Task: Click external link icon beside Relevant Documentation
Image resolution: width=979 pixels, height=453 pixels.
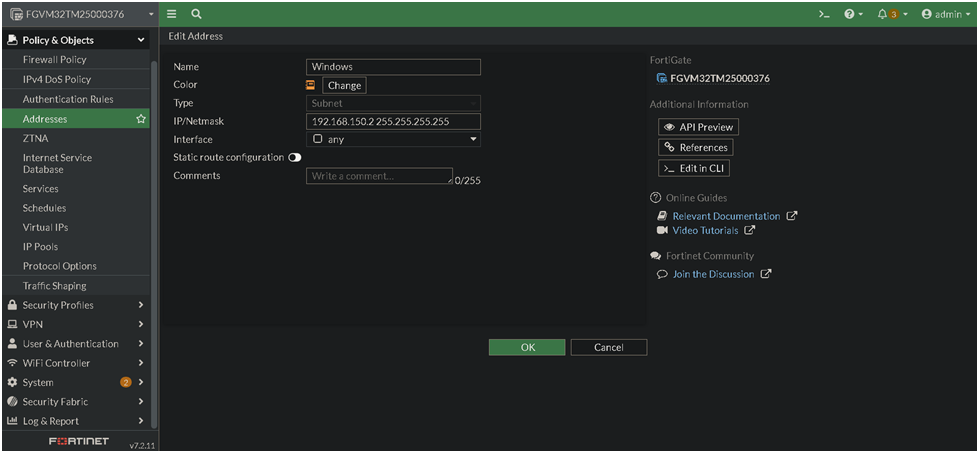Action: coord(792,216)
